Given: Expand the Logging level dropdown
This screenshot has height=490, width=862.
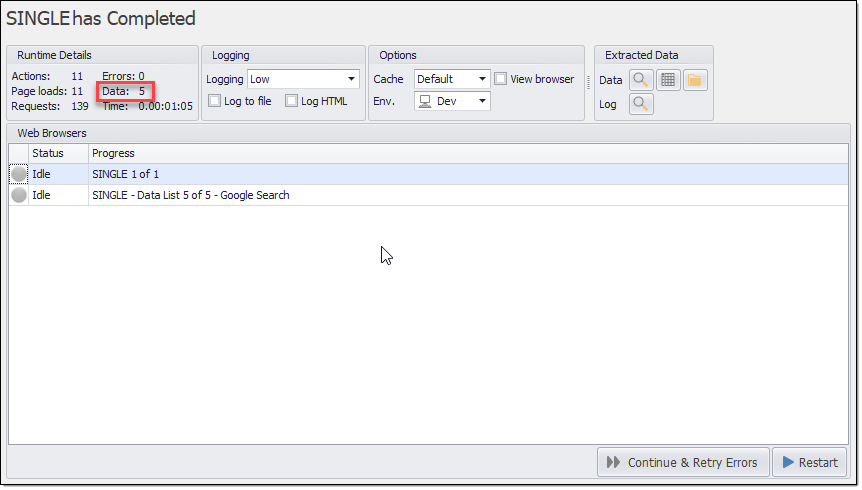Looking at the screenshot, I should pos(351,79).
